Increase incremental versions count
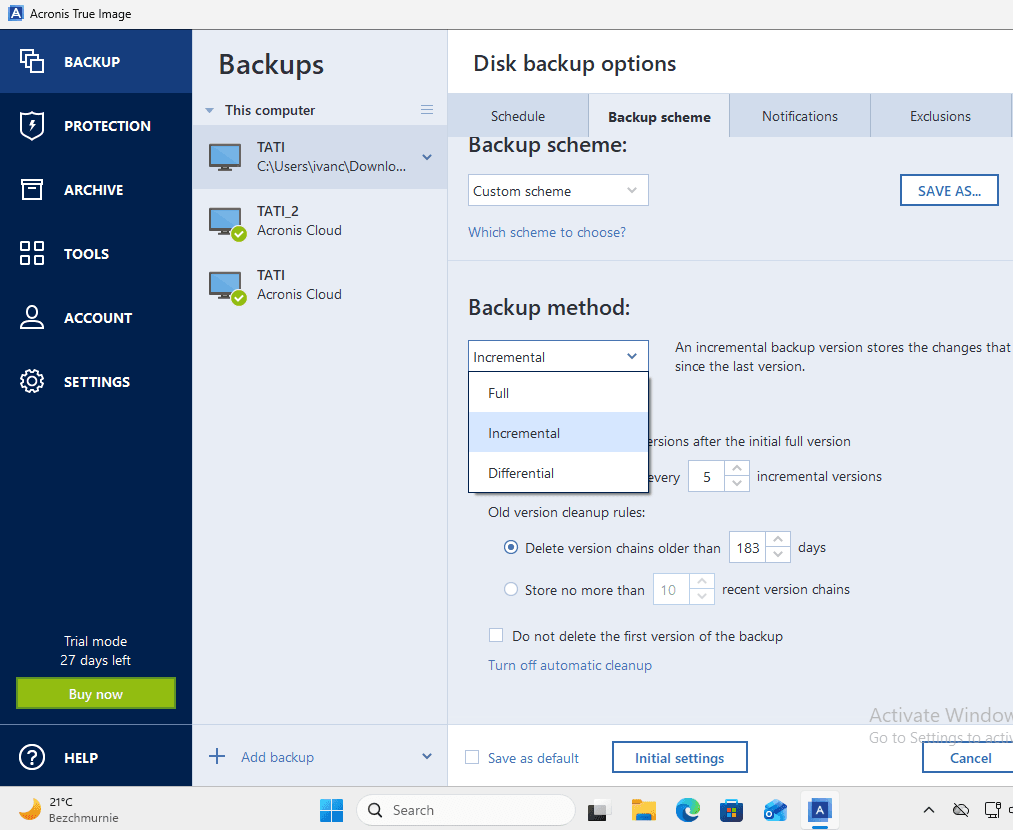The image size is (1013, 830). click(x=736, y=468)
